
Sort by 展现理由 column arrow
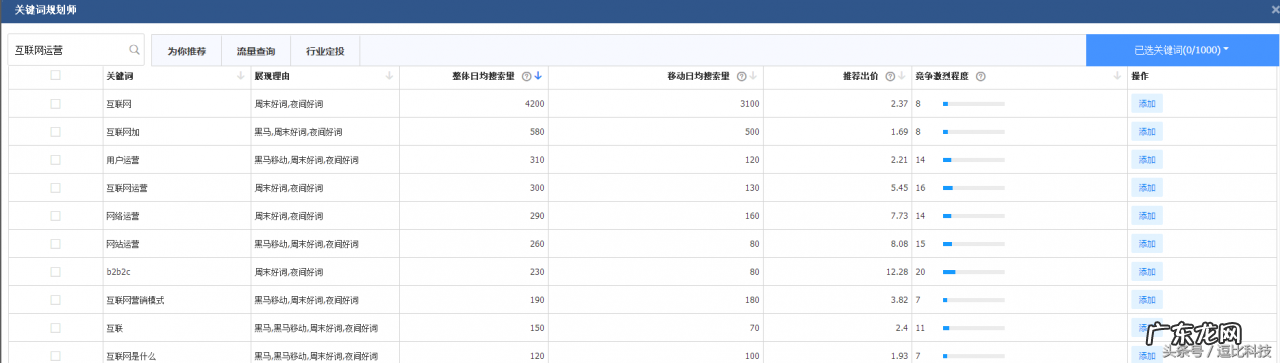[x=389, y=76]
